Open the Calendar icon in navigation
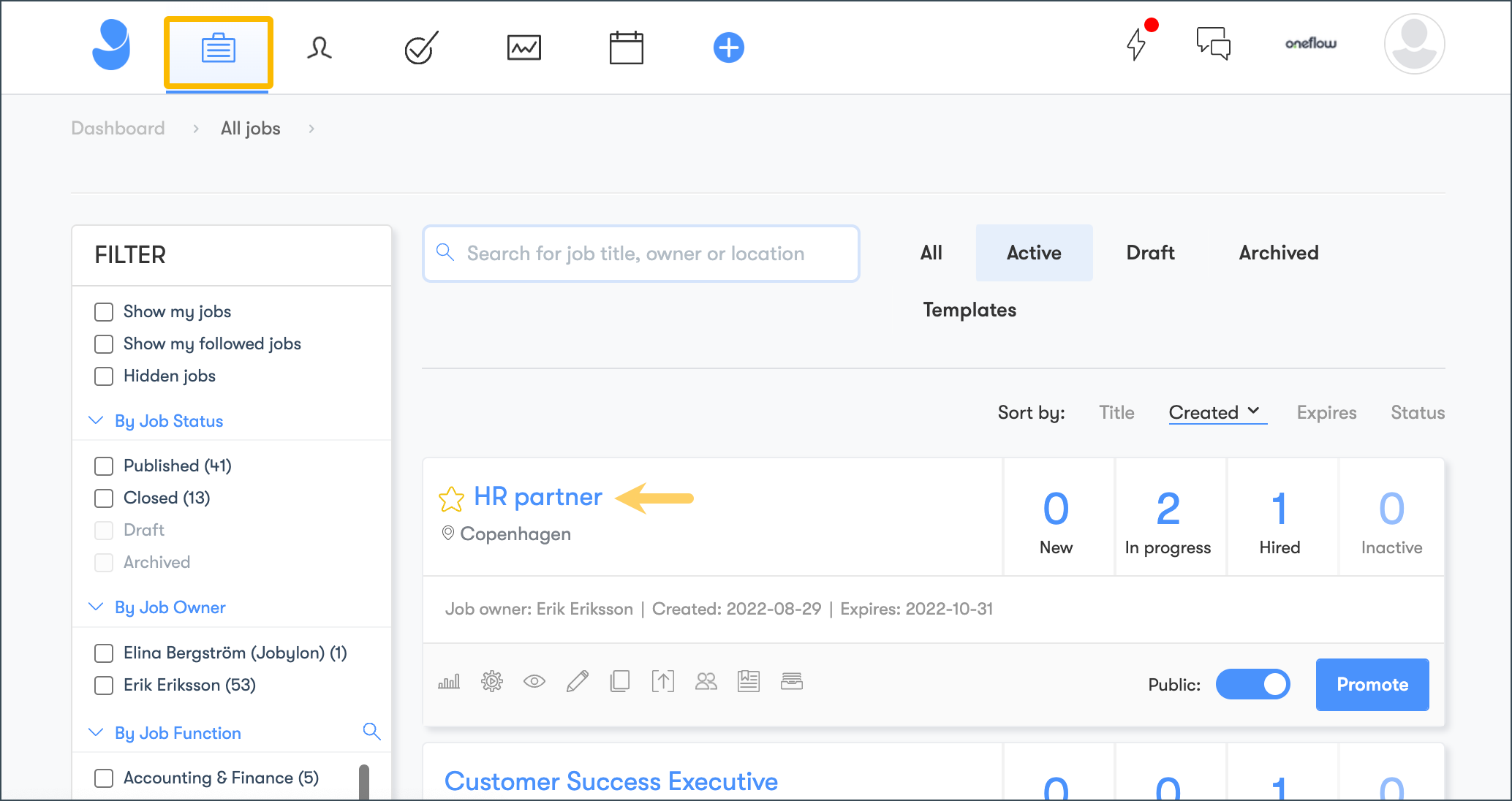 627,48
